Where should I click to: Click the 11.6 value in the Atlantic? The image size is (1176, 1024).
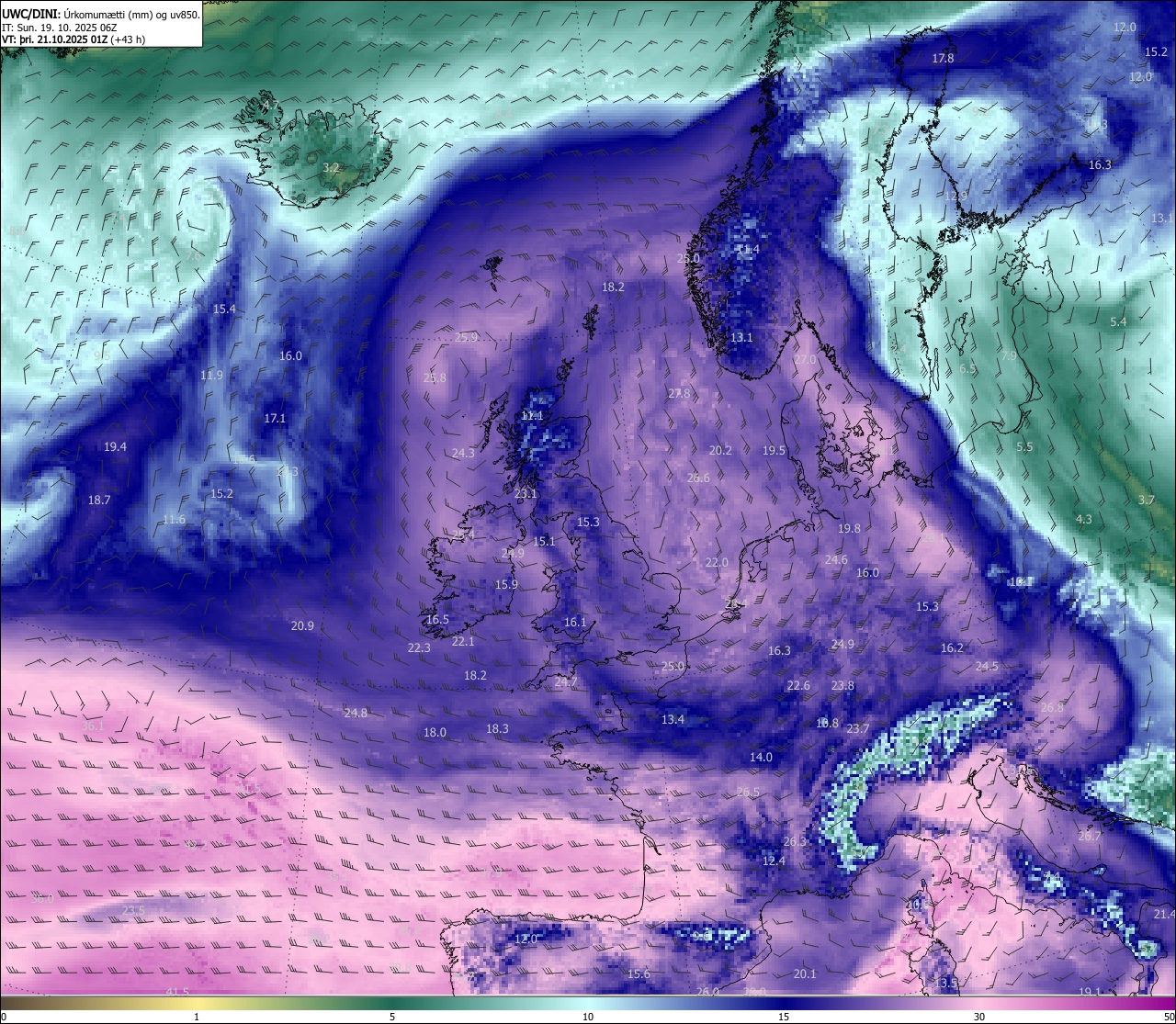pyautogui.click(x=174, y=519)
